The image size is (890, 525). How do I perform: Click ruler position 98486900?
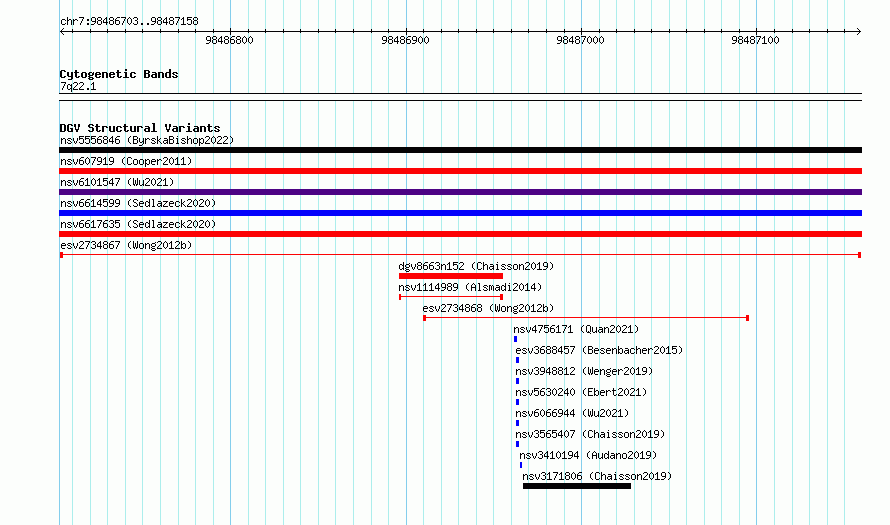405,40
